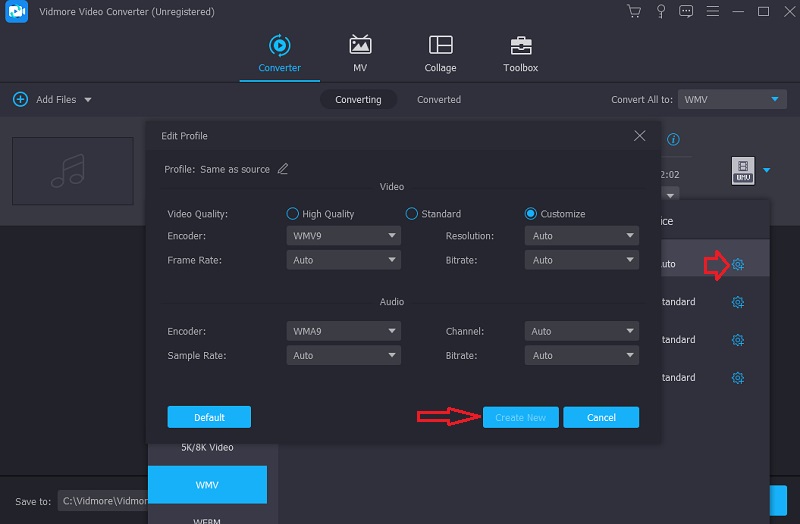Open the Convert All to WMV dropdown

pos(732,100)
